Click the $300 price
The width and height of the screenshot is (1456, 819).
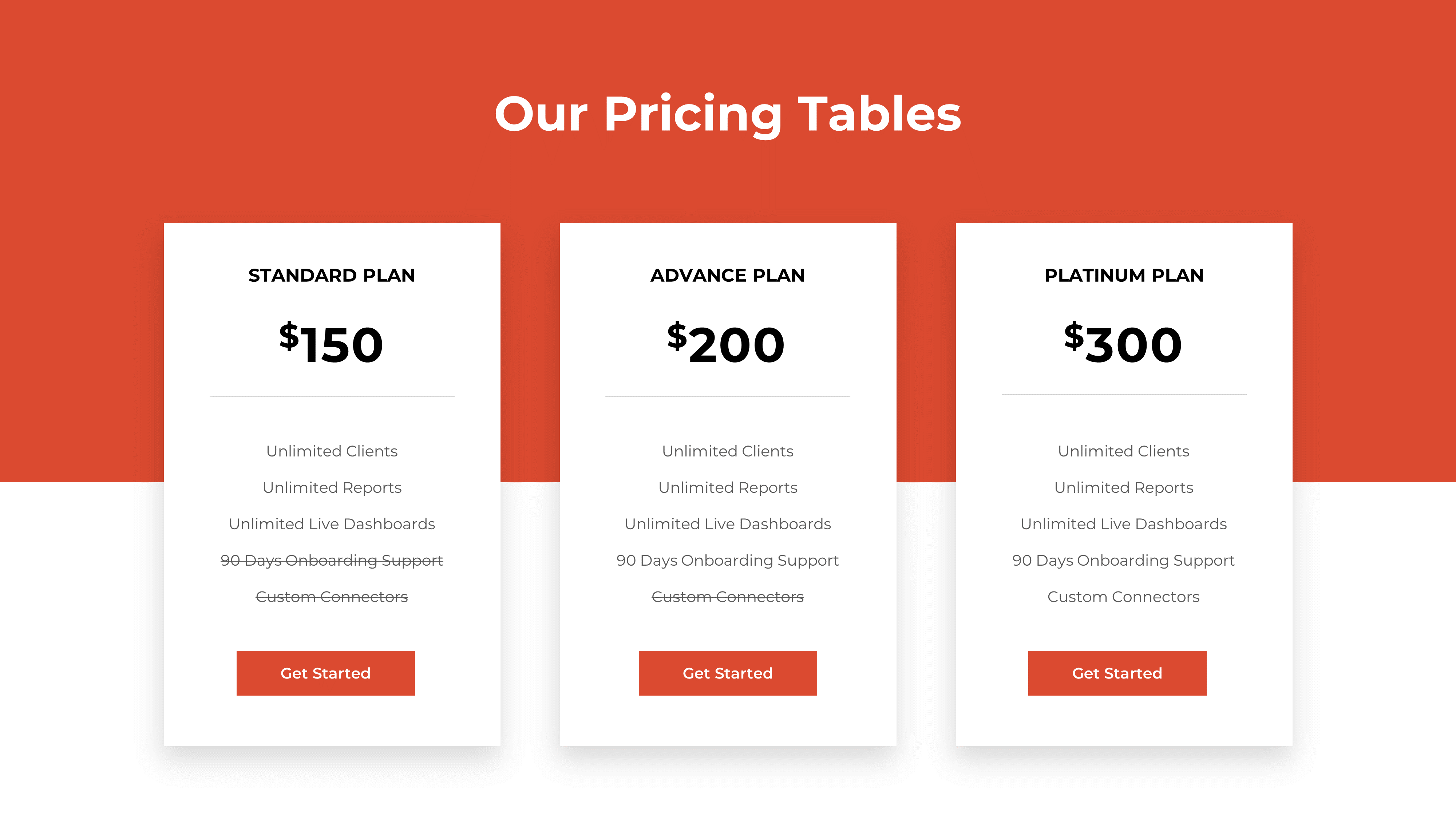pyautogui.click(x=1123, y=343)
